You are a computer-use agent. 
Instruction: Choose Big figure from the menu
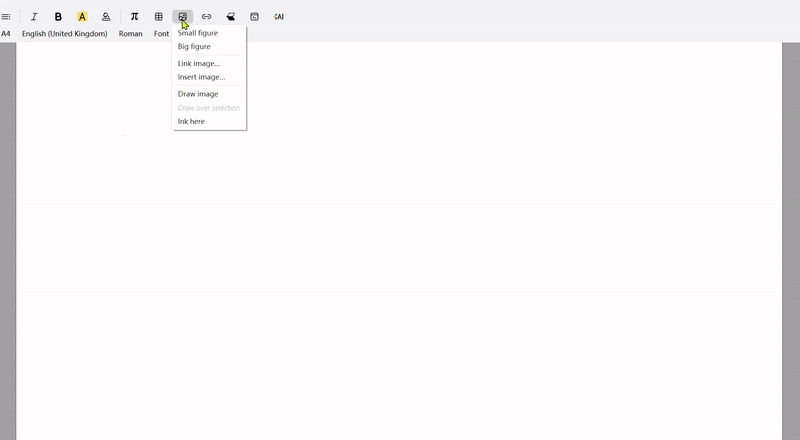[194, 46]
